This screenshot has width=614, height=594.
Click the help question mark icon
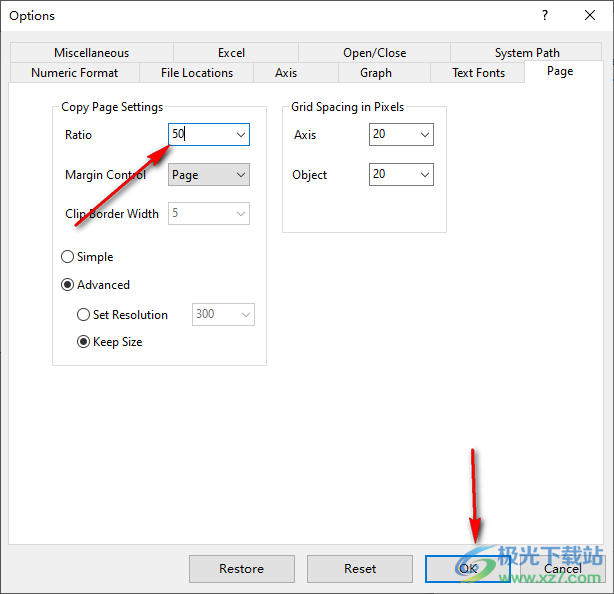pyautogui.click(x=545, y=16)
